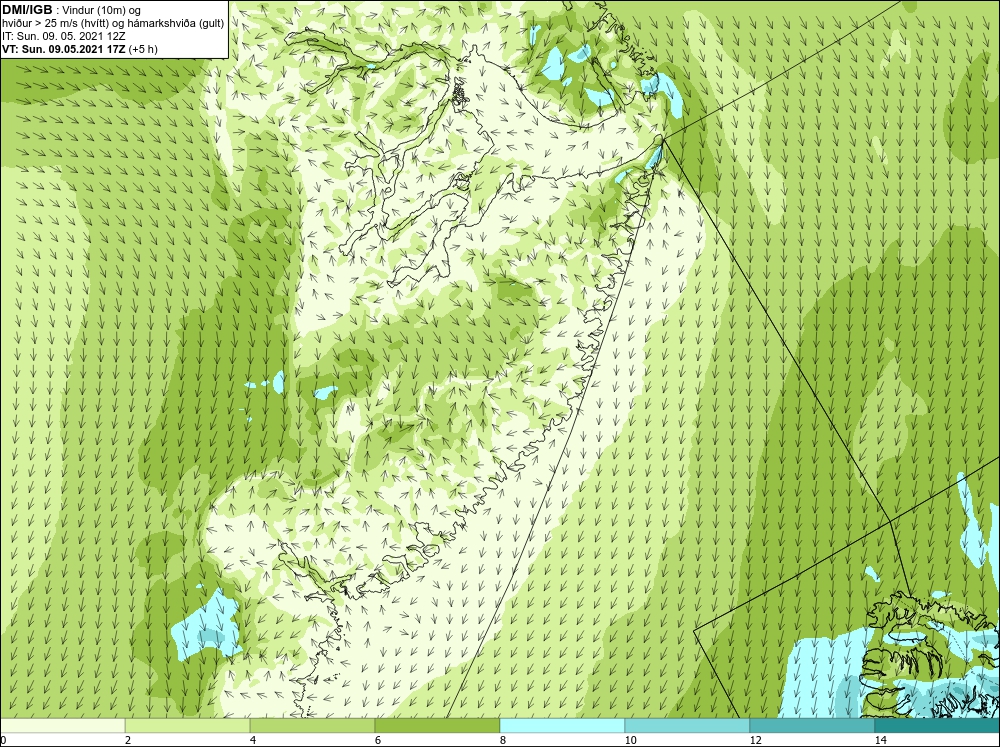
Task: Click the 8–10 m/s light cyan legend swatch
Action: 562,725
